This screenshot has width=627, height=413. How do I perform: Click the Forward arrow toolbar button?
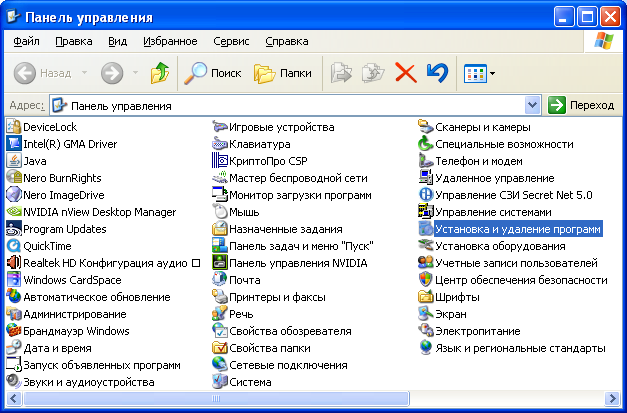coord(112,73)
